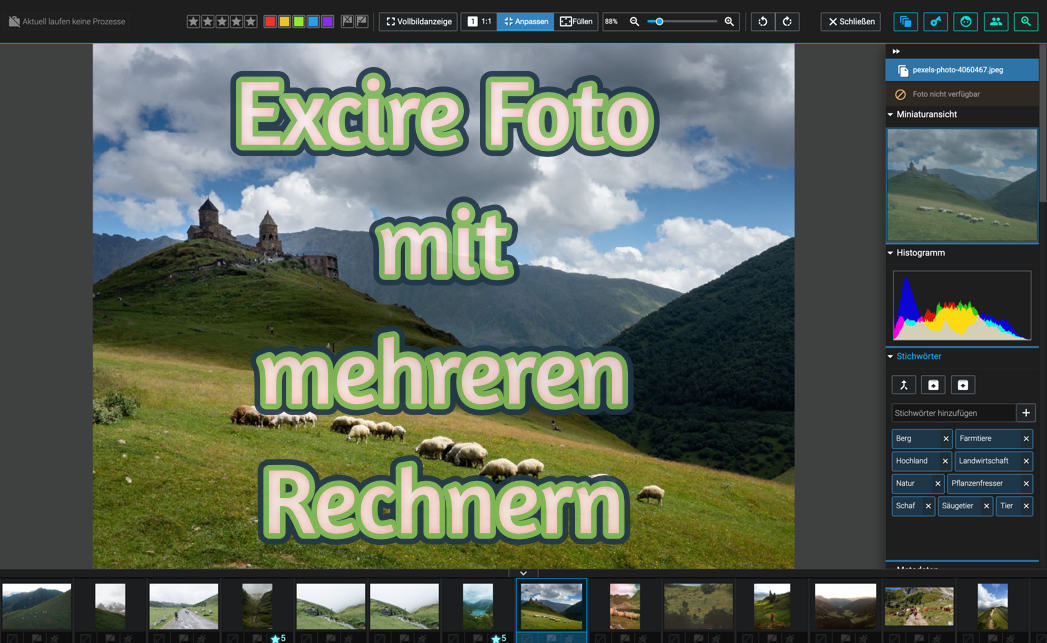Image resolution: width=1047 pixels, height=643 pixels.
Task: Toggle the first flag marker
Action: pos(347,21)
